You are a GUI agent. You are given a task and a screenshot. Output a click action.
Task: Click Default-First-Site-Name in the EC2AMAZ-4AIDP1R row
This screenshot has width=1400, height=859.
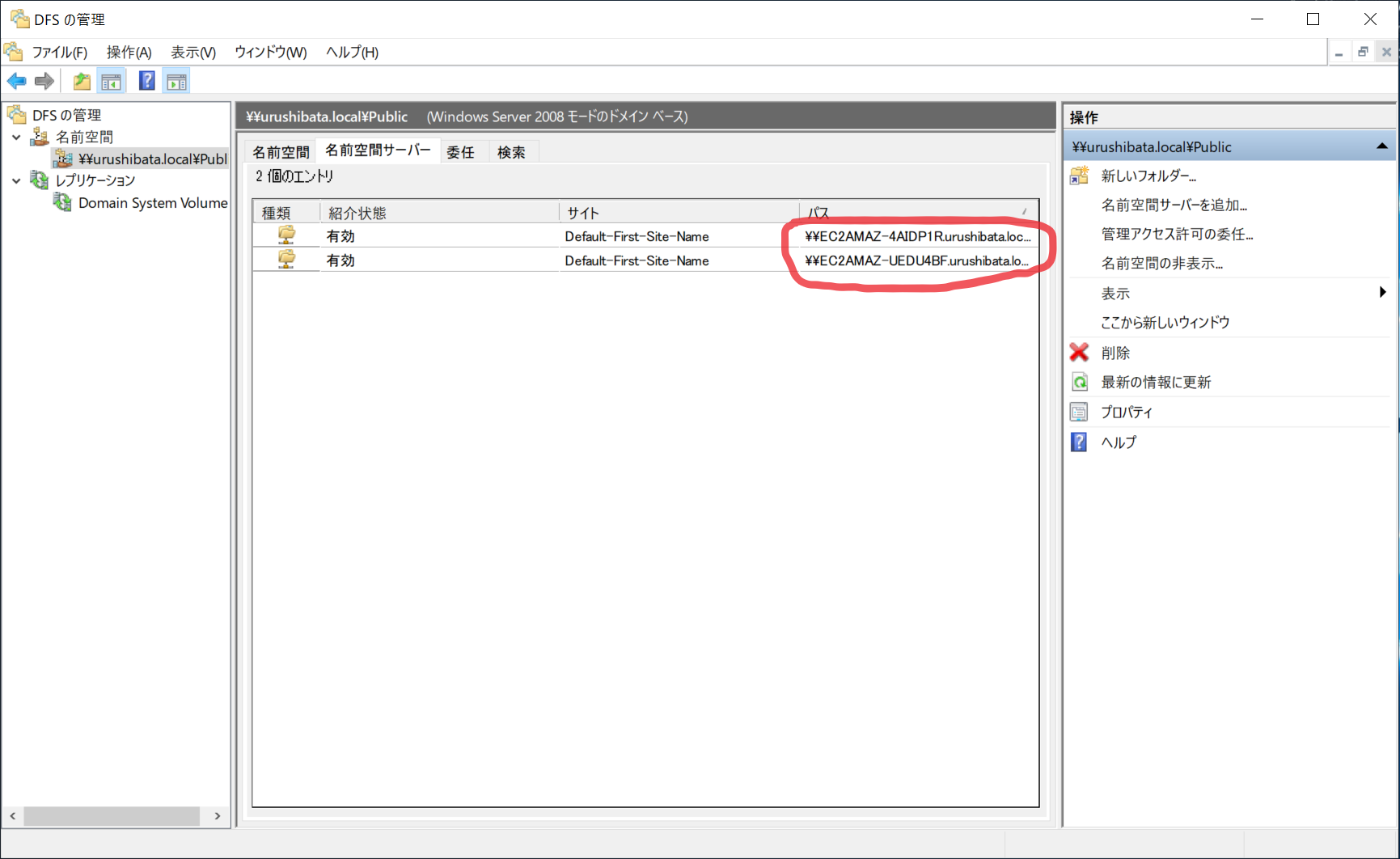(637, 236)
